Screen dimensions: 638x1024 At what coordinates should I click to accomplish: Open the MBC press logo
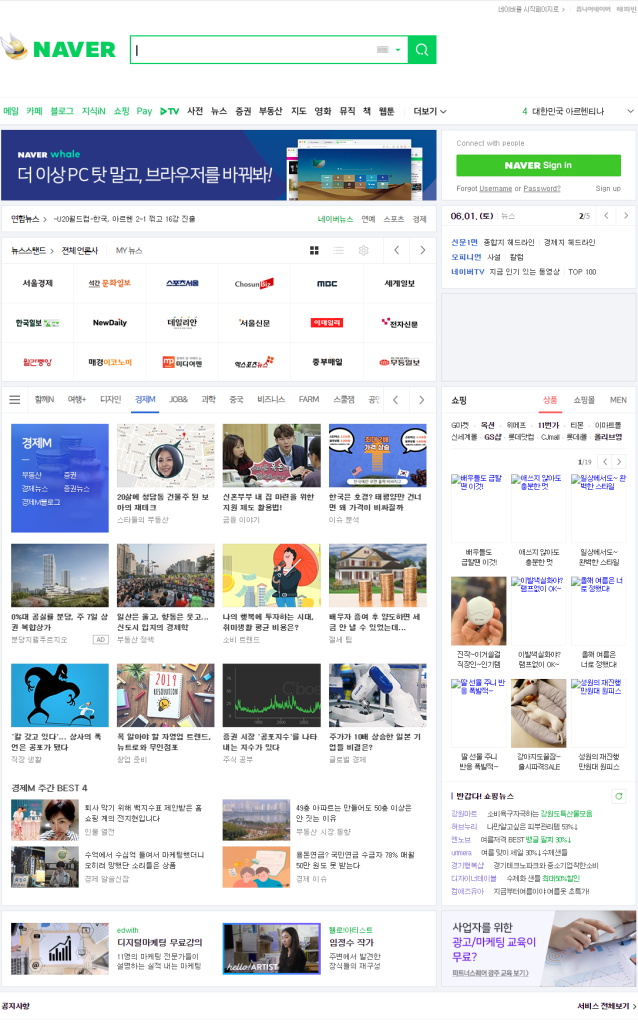pyautogui.click(x=327, y=283)
